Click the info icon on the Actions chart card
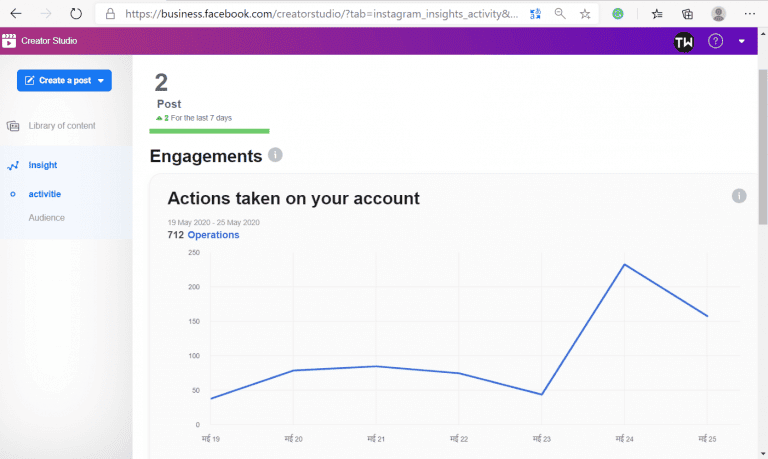 tap(739, 196)
